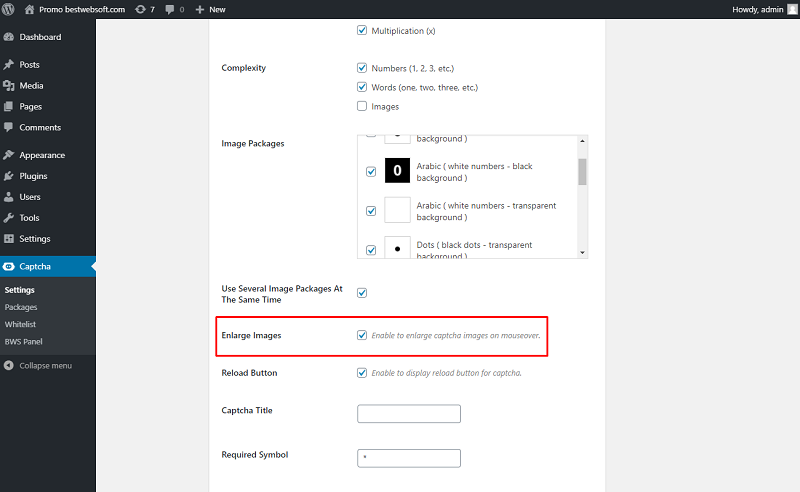Click the Appearance brush icon
The image size is (800, 492).
click(x=9, y=155)
